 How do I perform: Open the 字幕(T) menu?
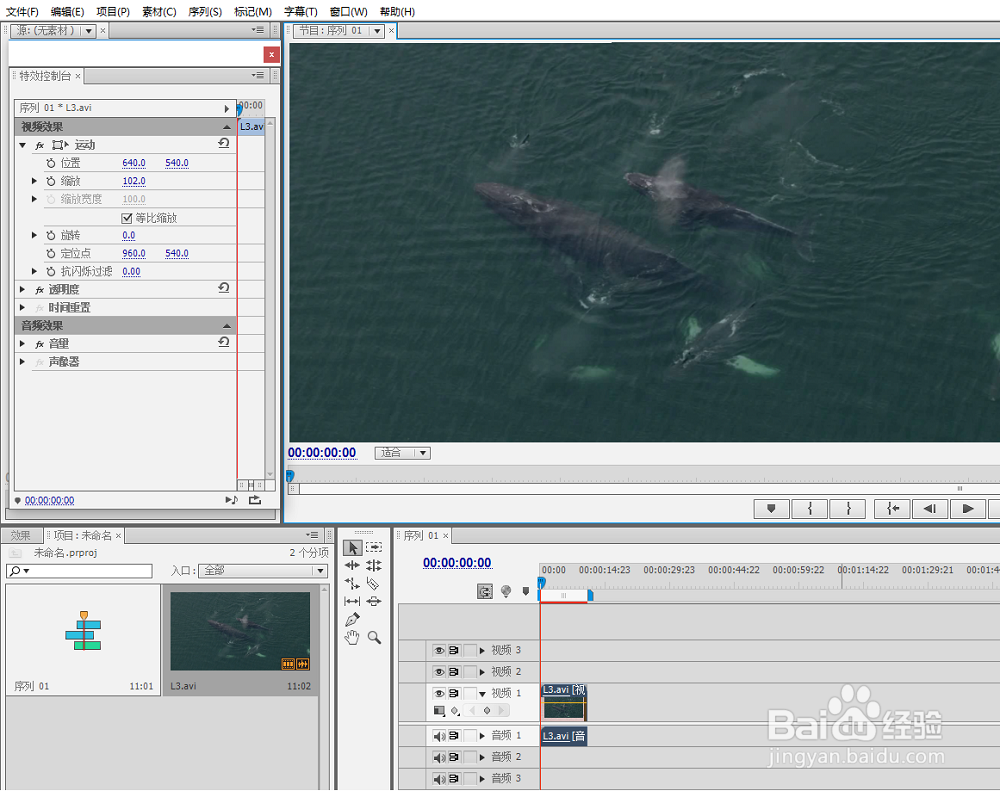coord(300,11)
